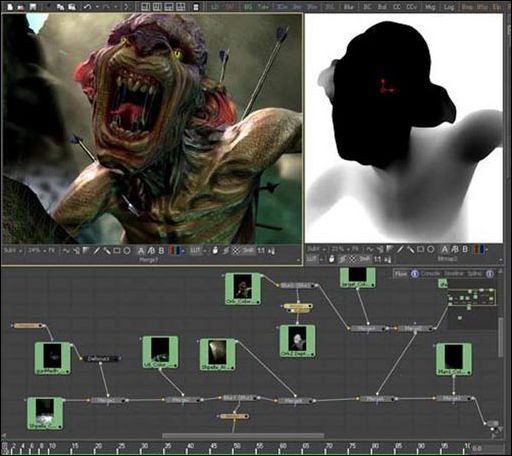Viewport: 512px width, 456px height.
Task: Add a Loader with LD button
Action: coord(215,7)
